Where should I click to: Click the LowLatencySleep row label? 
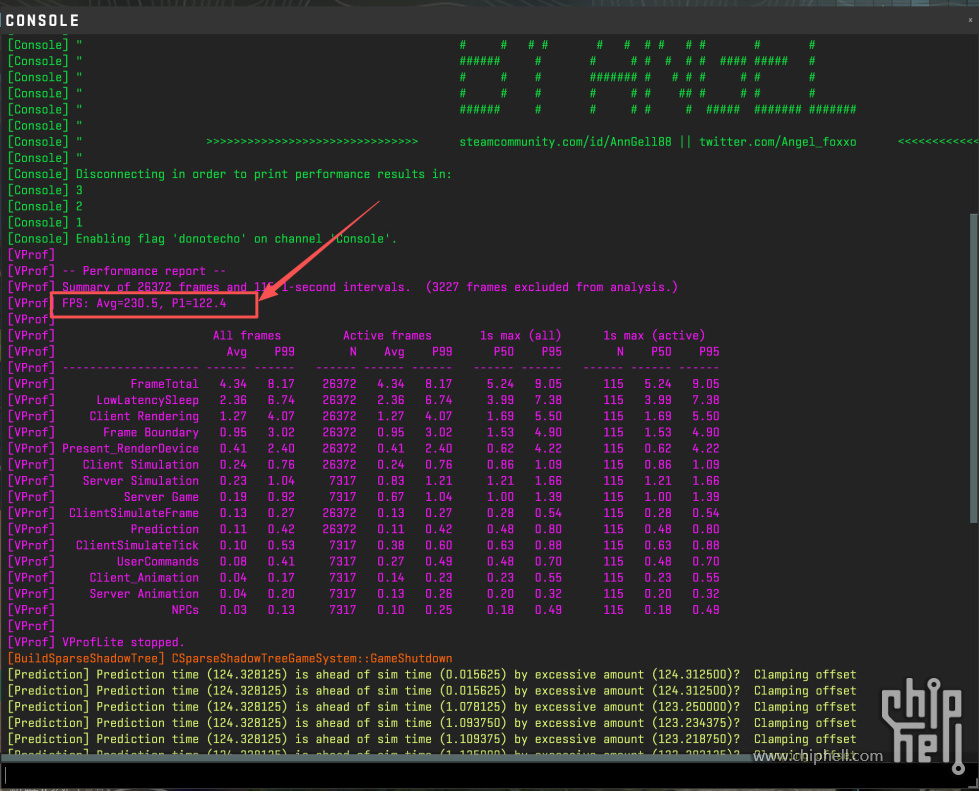[x=147, y=400]
